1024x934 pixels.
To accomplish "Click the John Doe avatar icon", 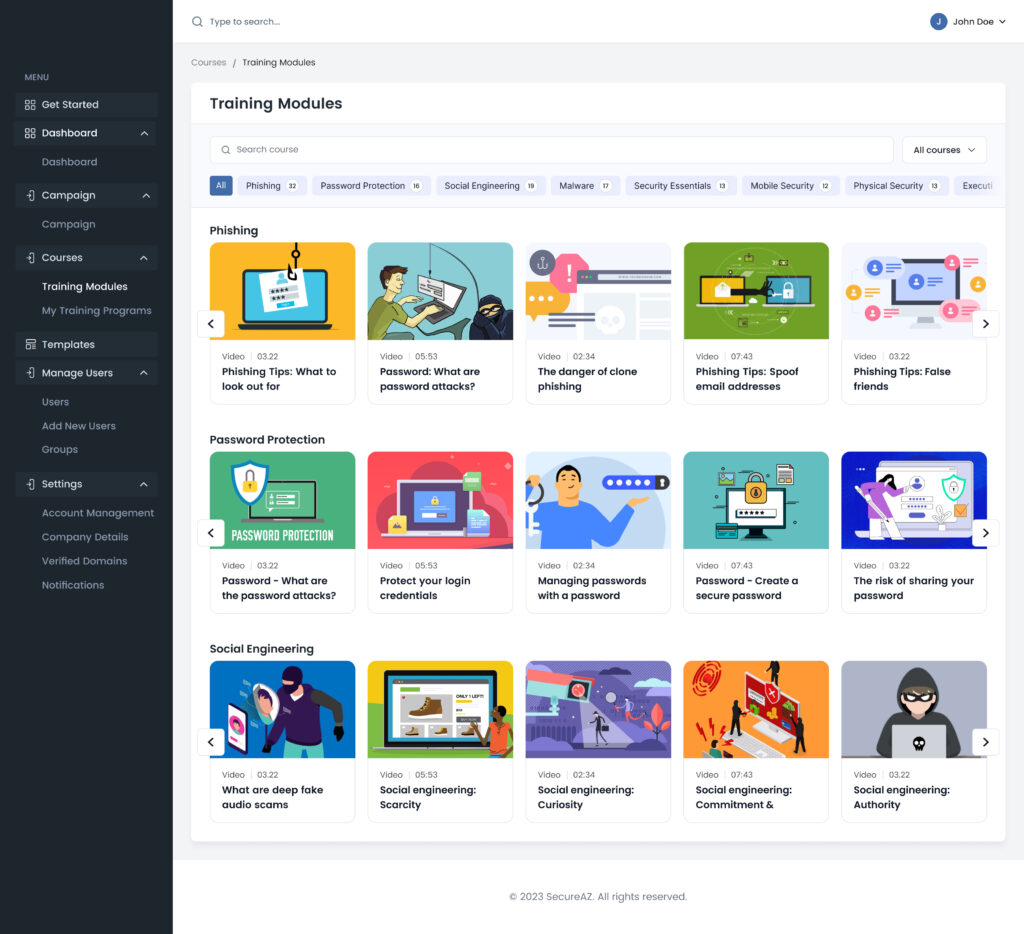I will (938, 22).
